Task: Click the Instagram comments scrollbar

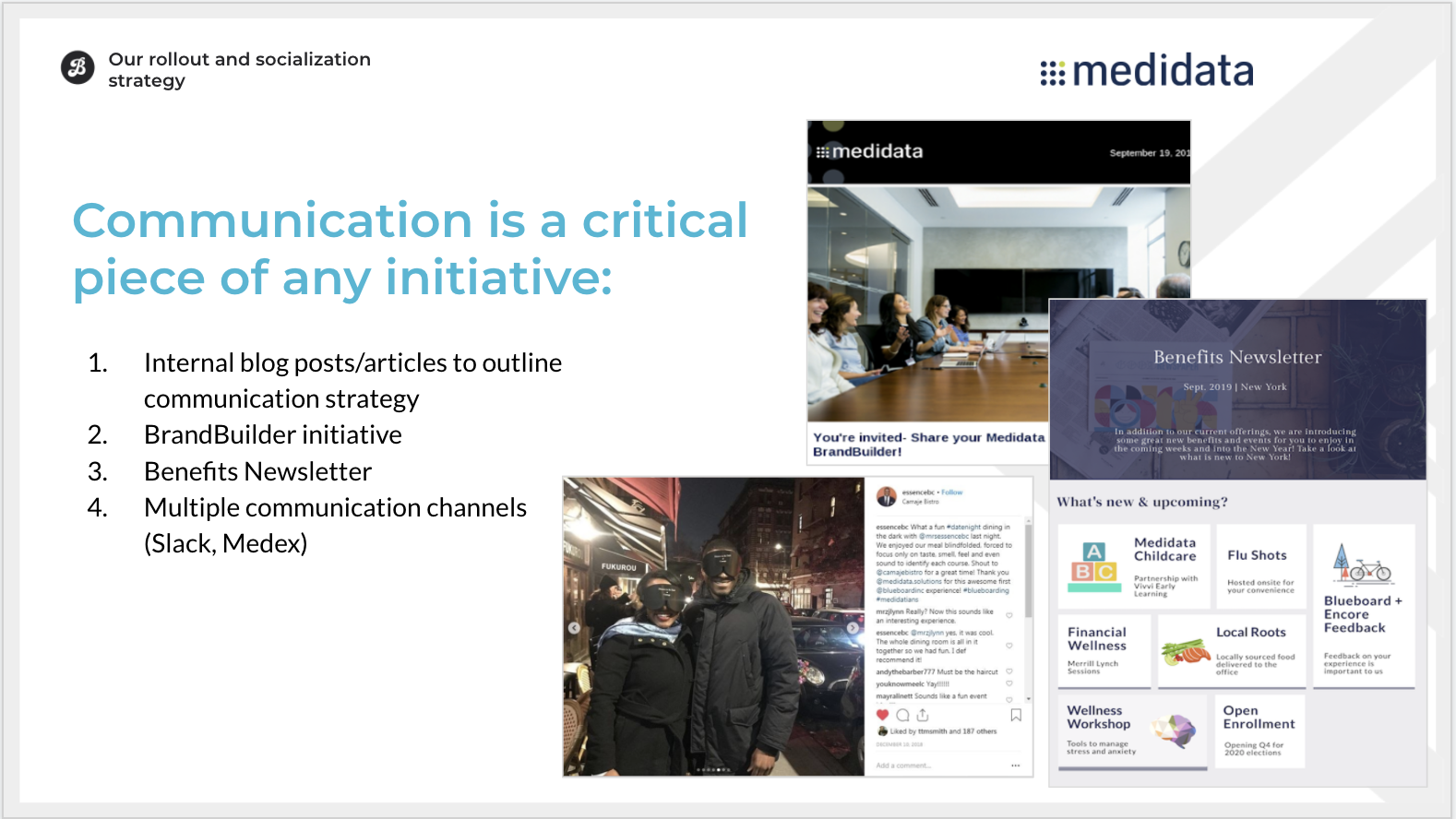Action: 1028,570
